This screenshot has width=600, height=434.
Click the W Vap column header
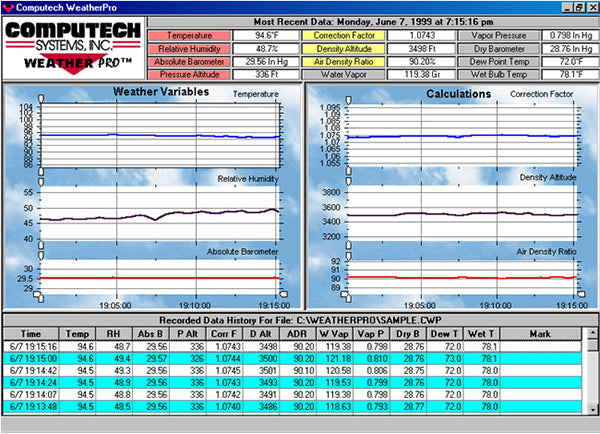366,334
